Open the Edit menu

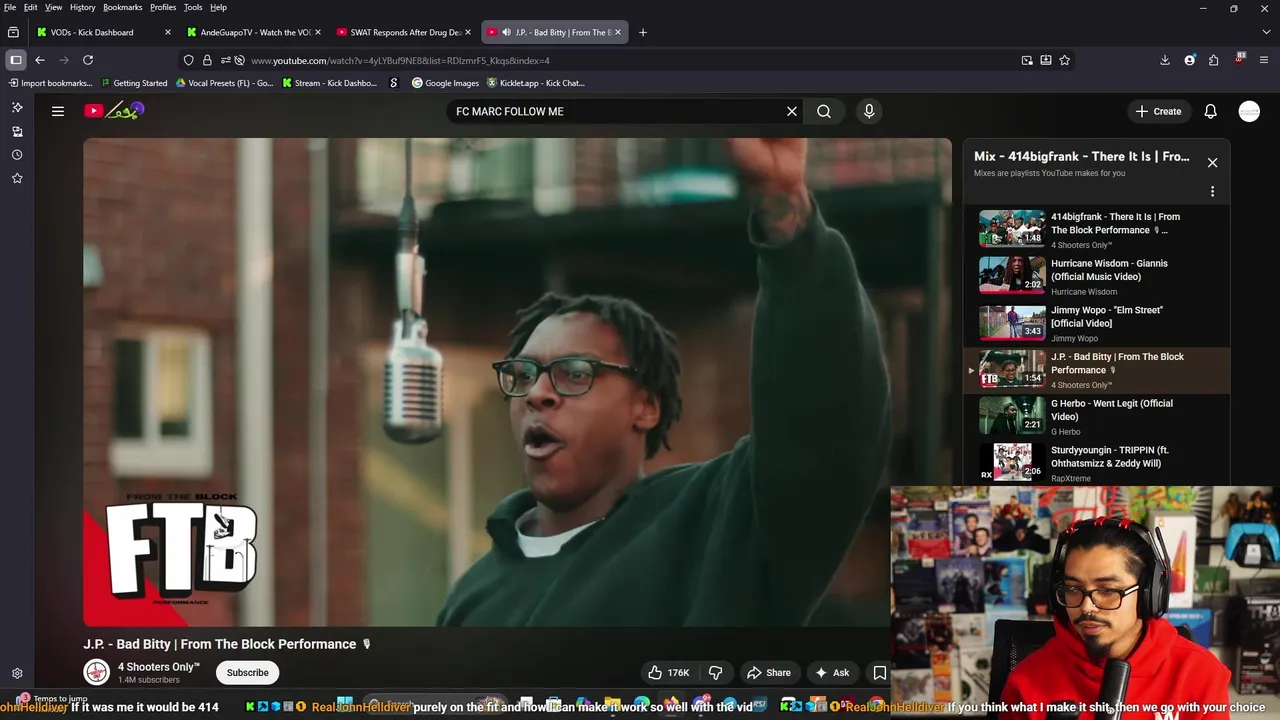point(31,7)
